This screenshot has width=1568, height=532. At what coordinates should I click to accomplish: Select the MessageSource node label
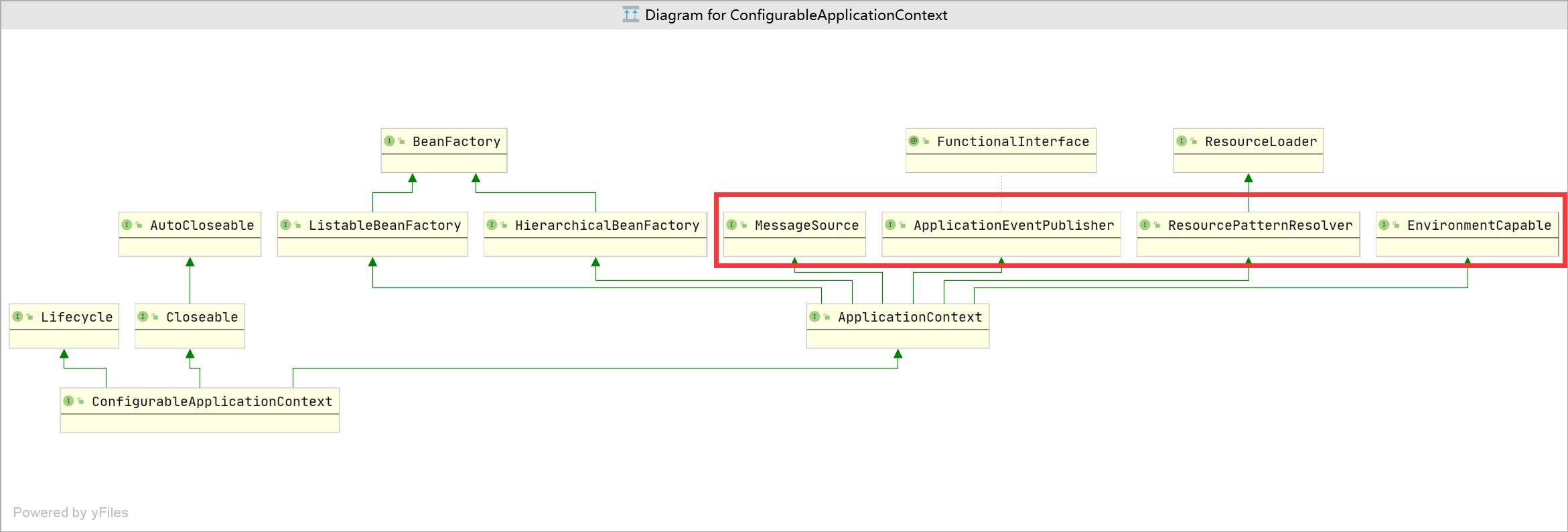806,225
